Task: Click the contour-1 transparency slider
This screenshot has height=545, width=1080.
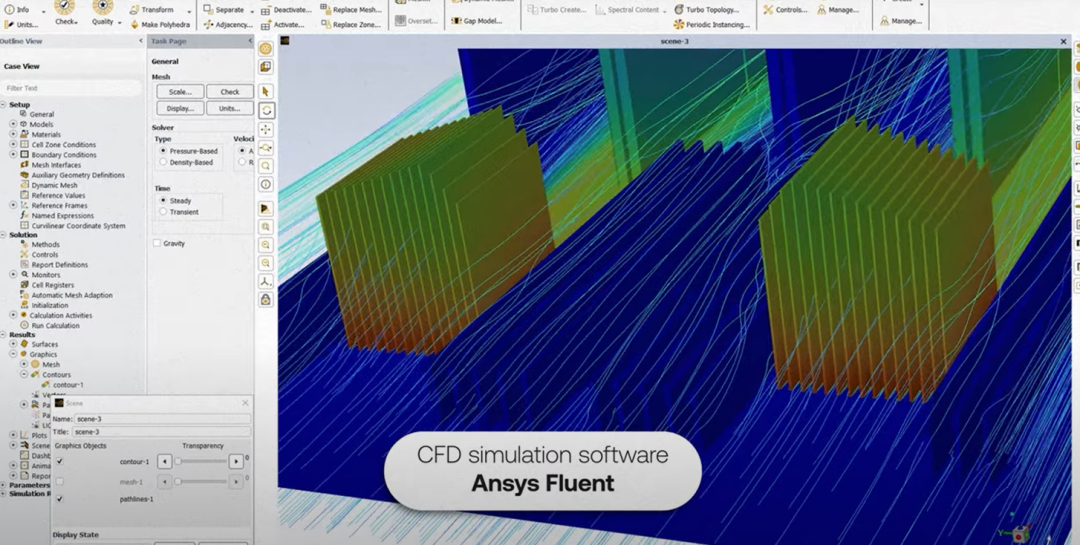Action: tap(200, 462)
